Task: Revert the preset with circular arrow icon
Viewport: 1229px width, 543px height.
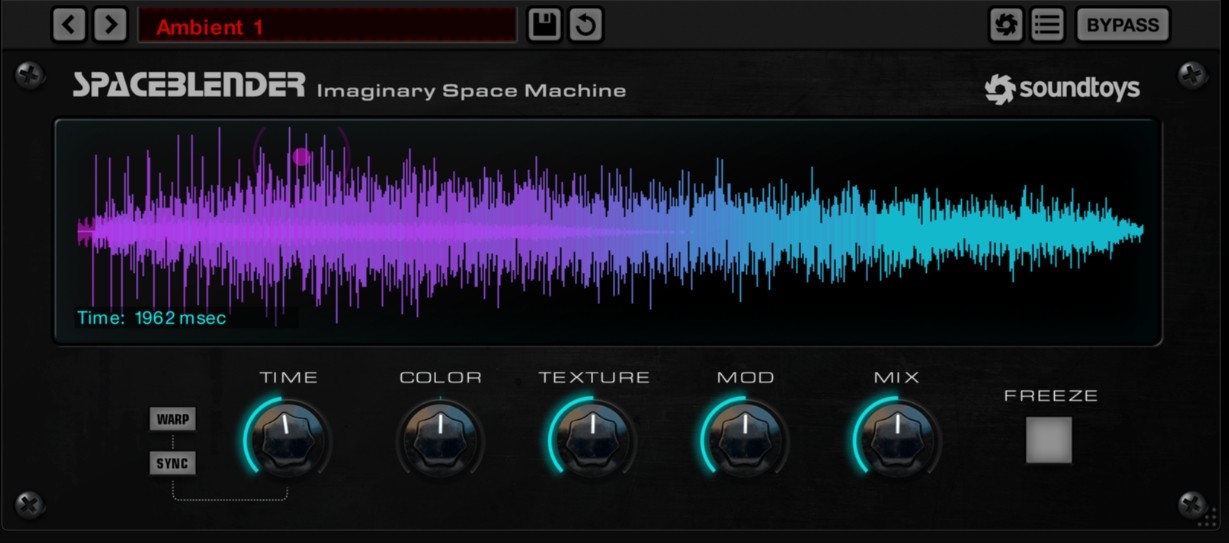Action: [586, 24]
